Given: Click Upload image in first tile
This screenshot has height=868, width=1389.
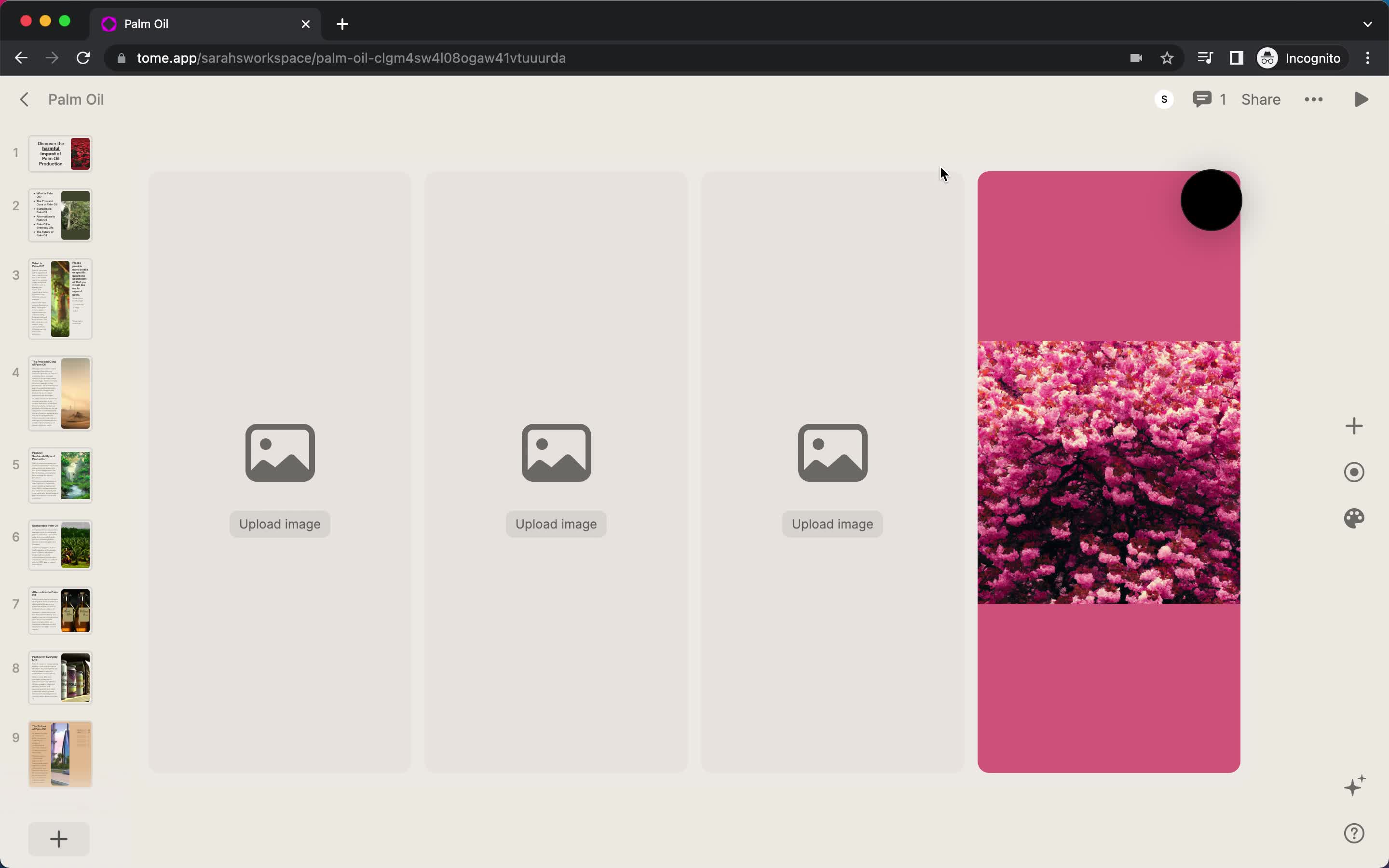Looking at the screenshot, I should [x=280, y=524].
